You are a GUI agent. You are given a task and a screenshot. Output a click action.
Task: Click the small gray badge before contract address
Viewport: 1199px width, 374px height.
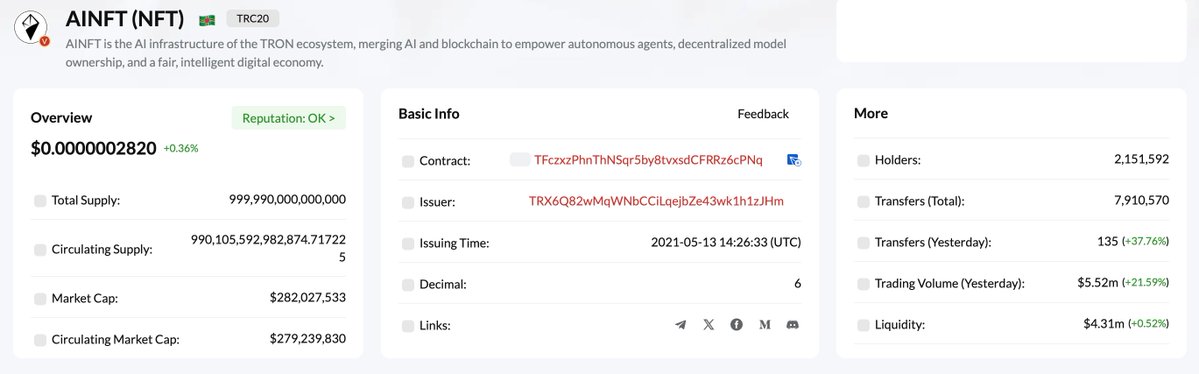point(520,160)
